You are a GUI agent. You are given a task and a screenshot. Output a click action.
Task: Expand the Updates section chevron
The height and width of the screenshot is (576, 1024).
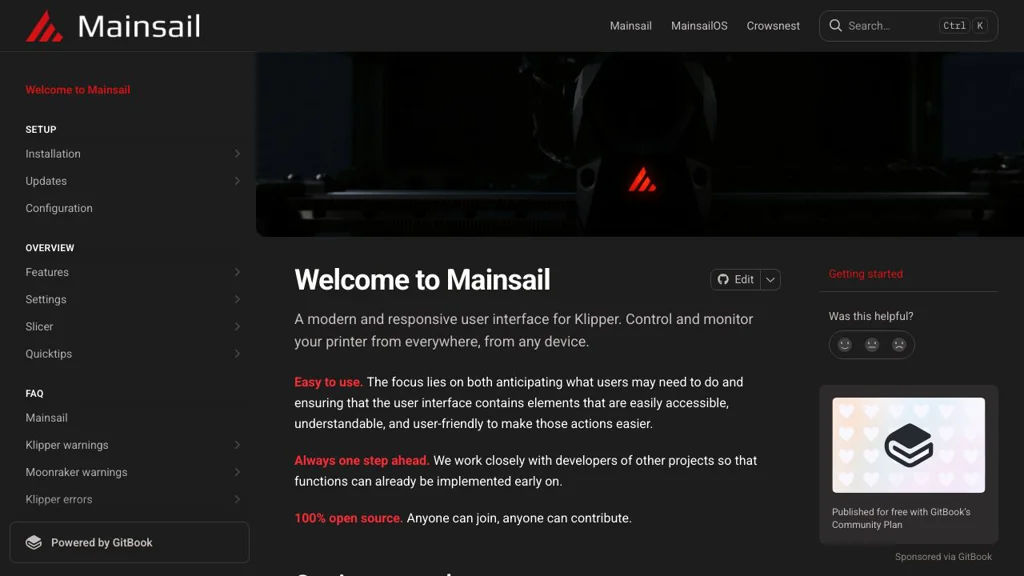point(237,181)
